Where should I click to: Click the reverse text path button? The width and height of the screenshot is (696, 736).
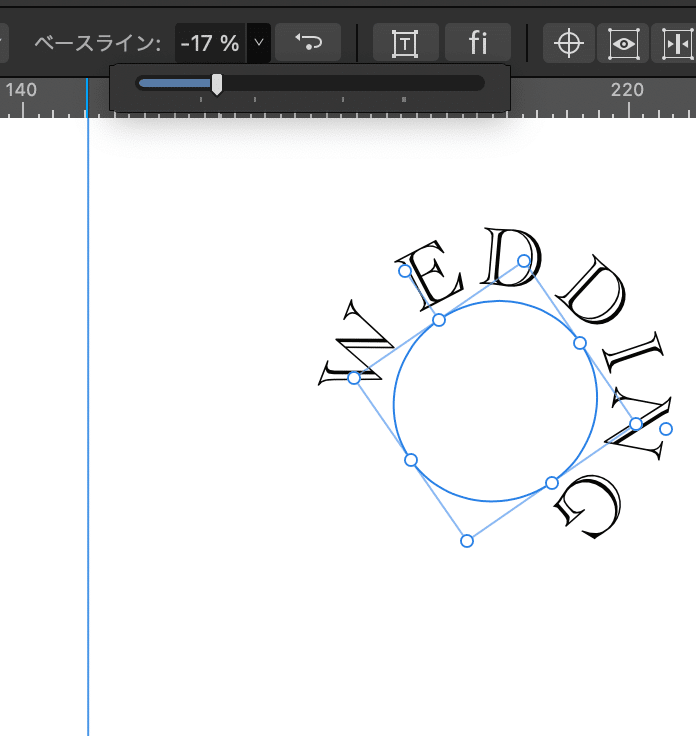(308, 42)
